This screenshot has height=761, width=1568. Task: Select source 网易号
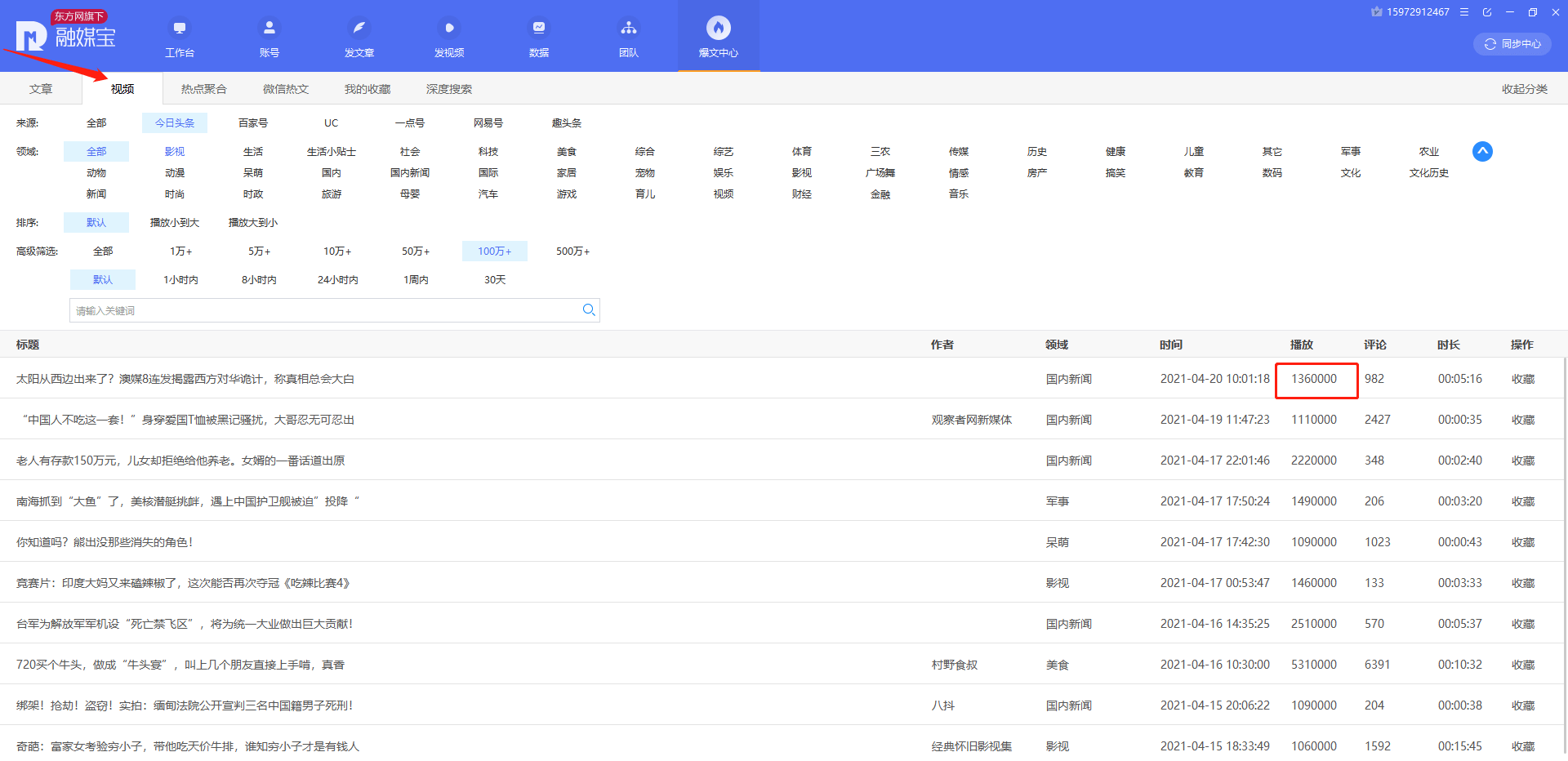point(488,123)
